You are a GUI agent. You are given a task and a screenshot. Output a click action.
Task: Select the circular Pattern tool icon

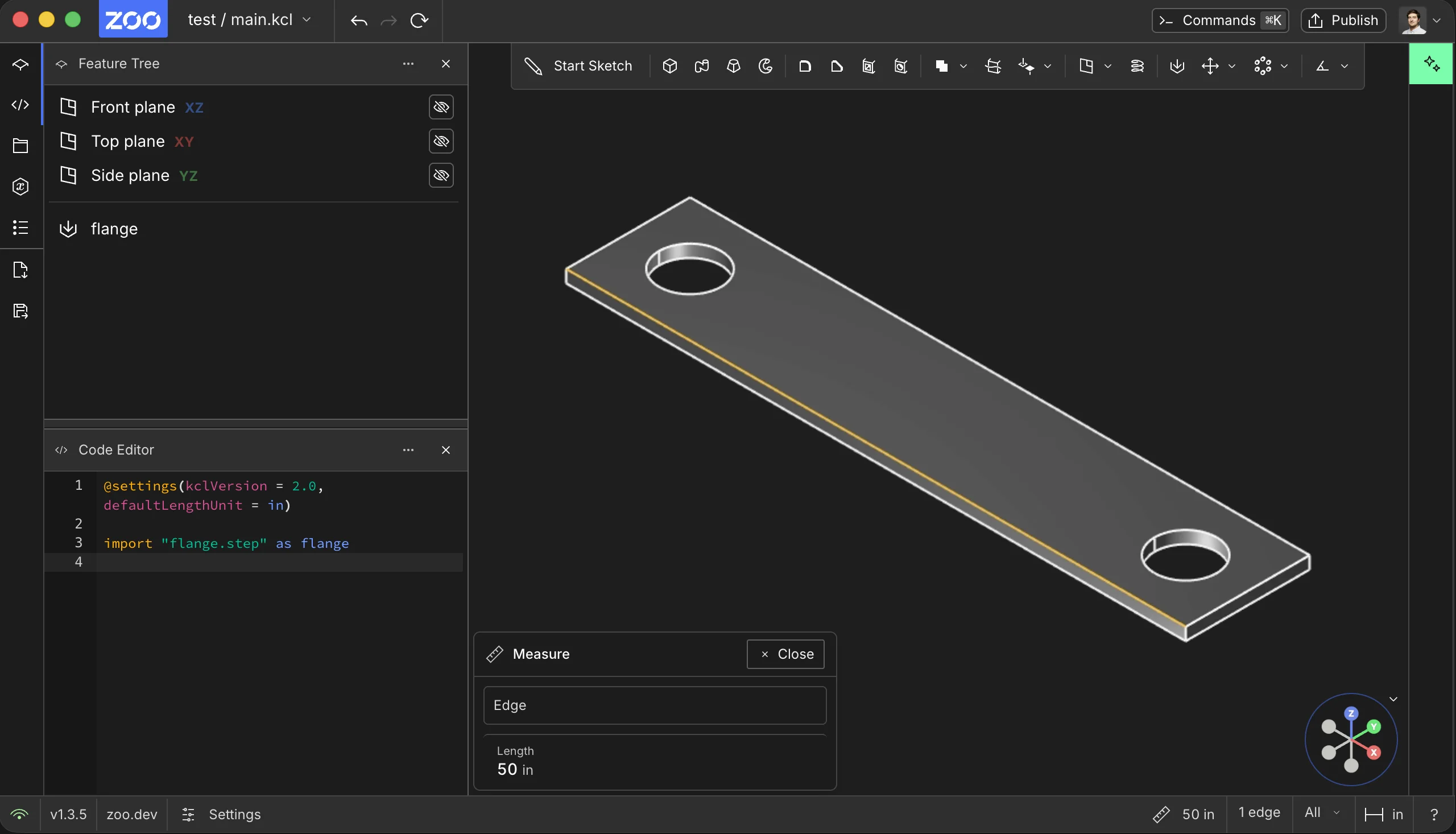pos(1263,67)
